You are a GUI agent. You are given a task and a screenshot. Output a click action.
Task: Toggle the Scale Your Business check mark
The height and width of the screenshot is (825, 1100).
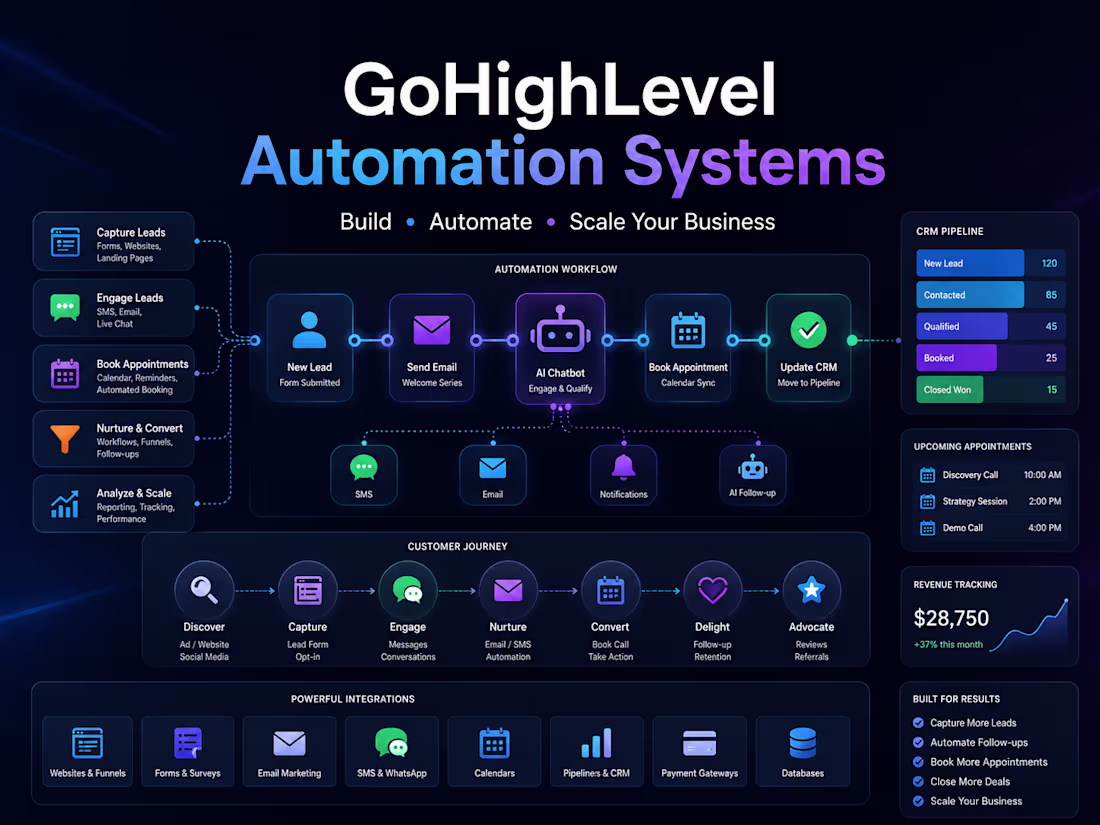(918, 801)
